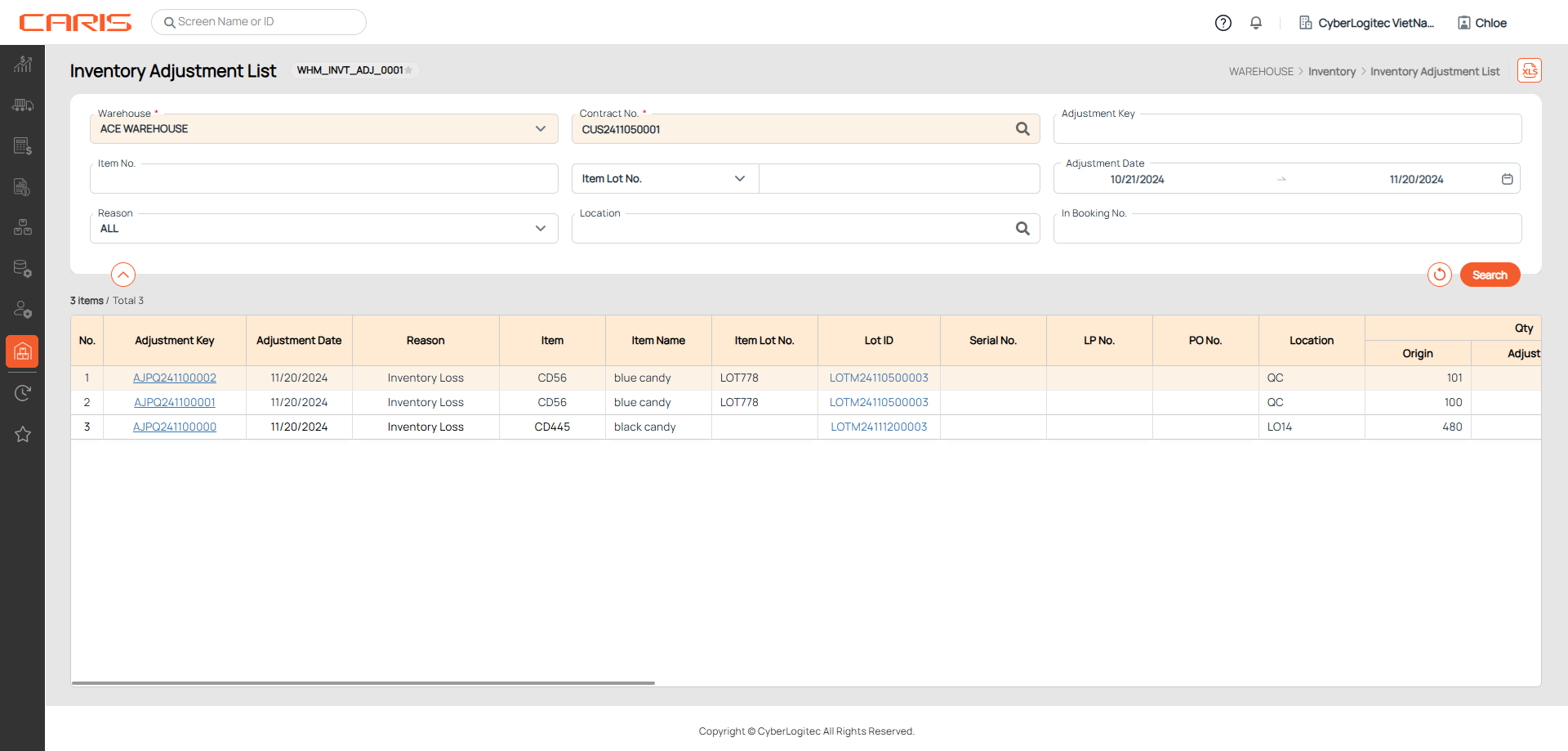Click the Adjustment Key input field

pos(1287,130)
